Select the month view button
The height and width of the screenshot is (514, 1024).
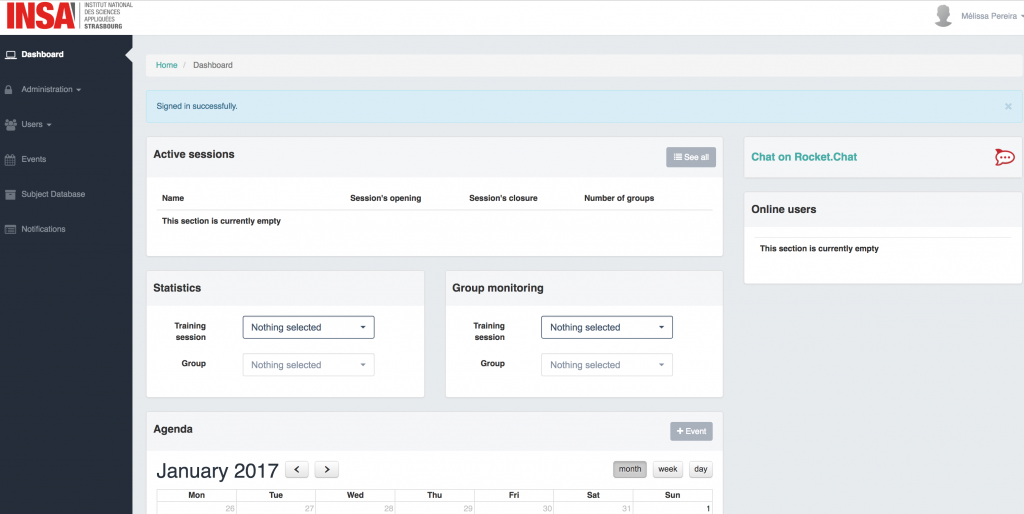coord(630,469)
